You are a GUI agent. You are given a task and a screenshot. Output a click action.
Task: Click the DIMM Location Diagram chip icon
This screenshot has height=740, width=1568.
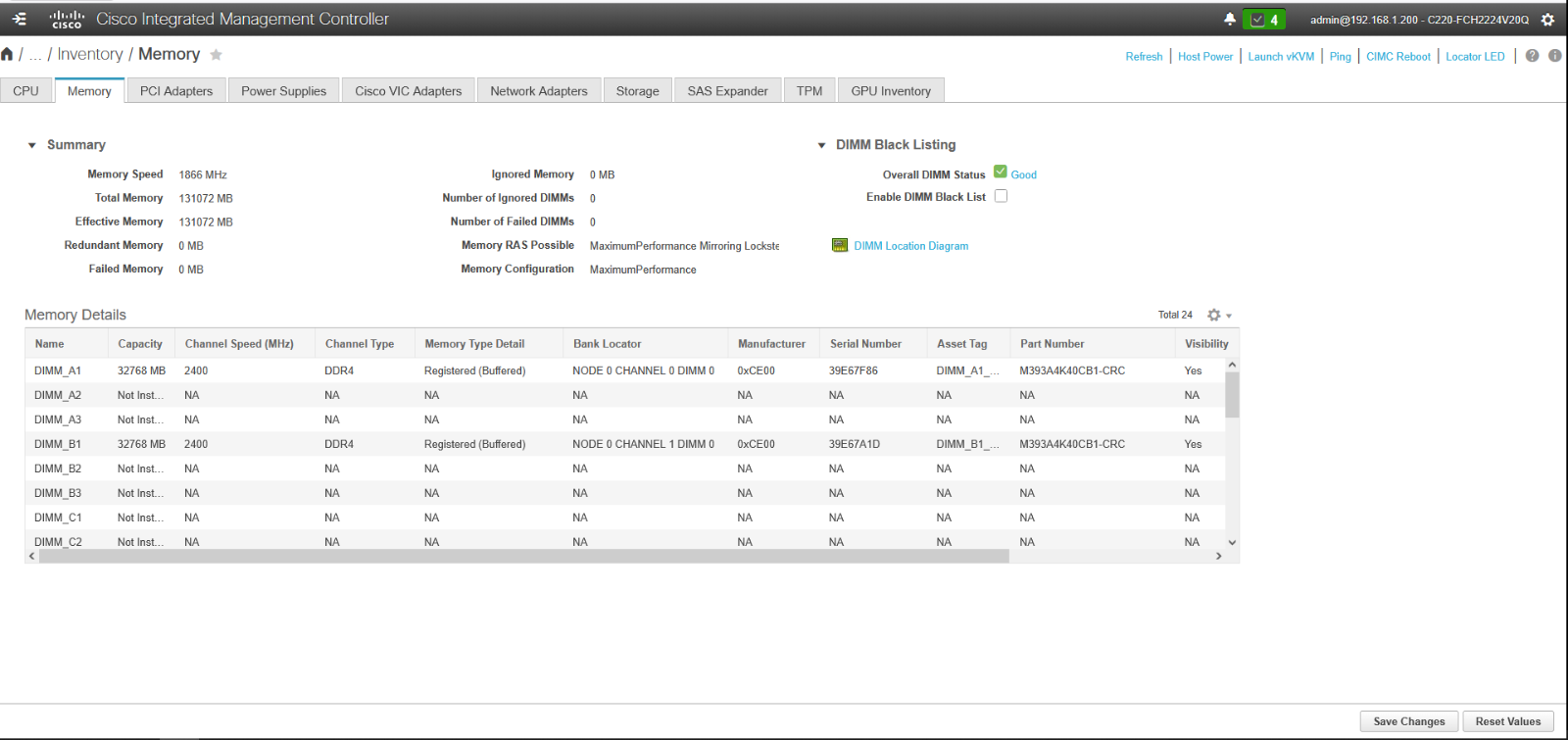tap(840, 245)
